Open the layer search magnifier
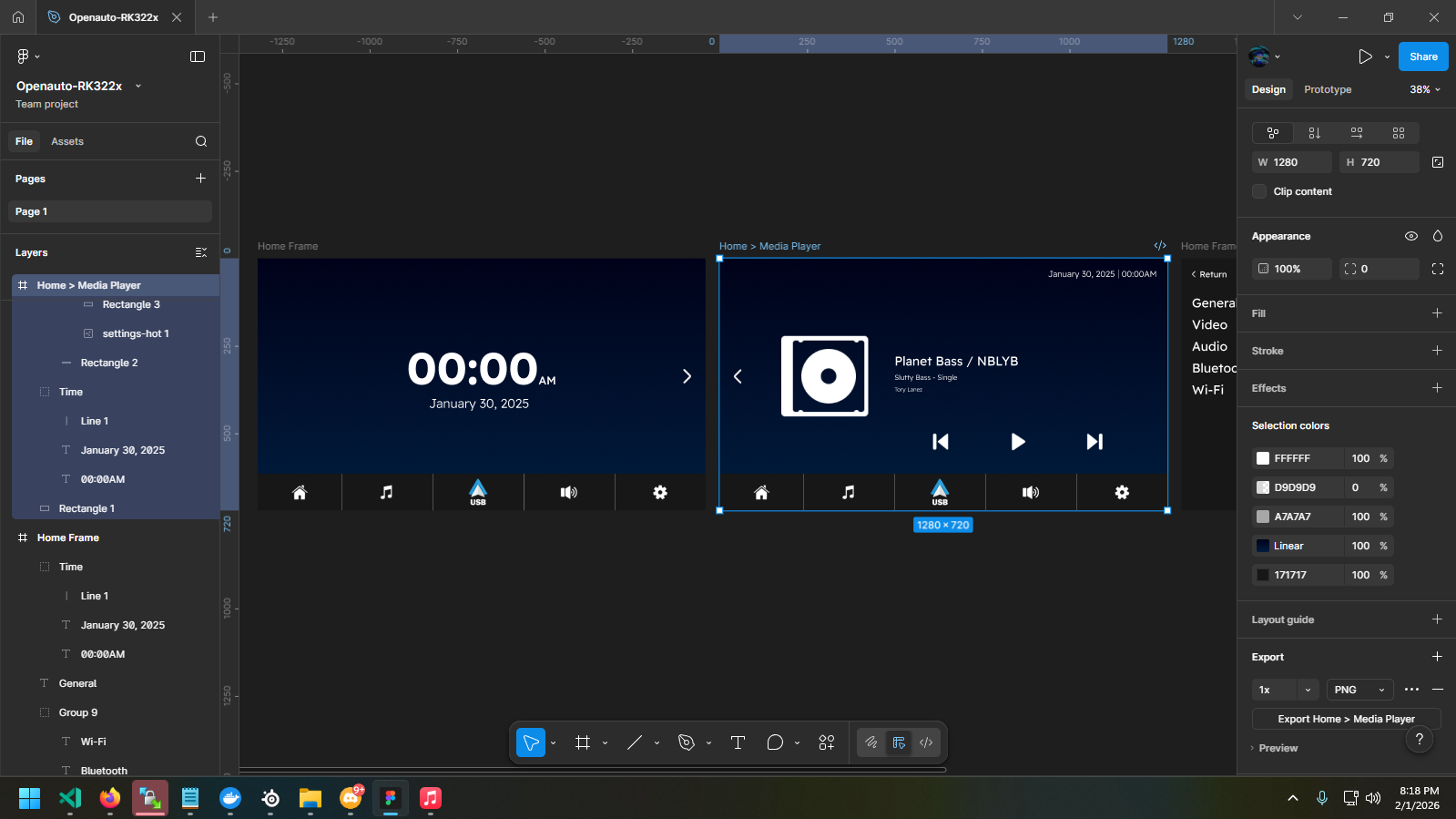This screenshot has width=1456, height=819. (201, 141)
